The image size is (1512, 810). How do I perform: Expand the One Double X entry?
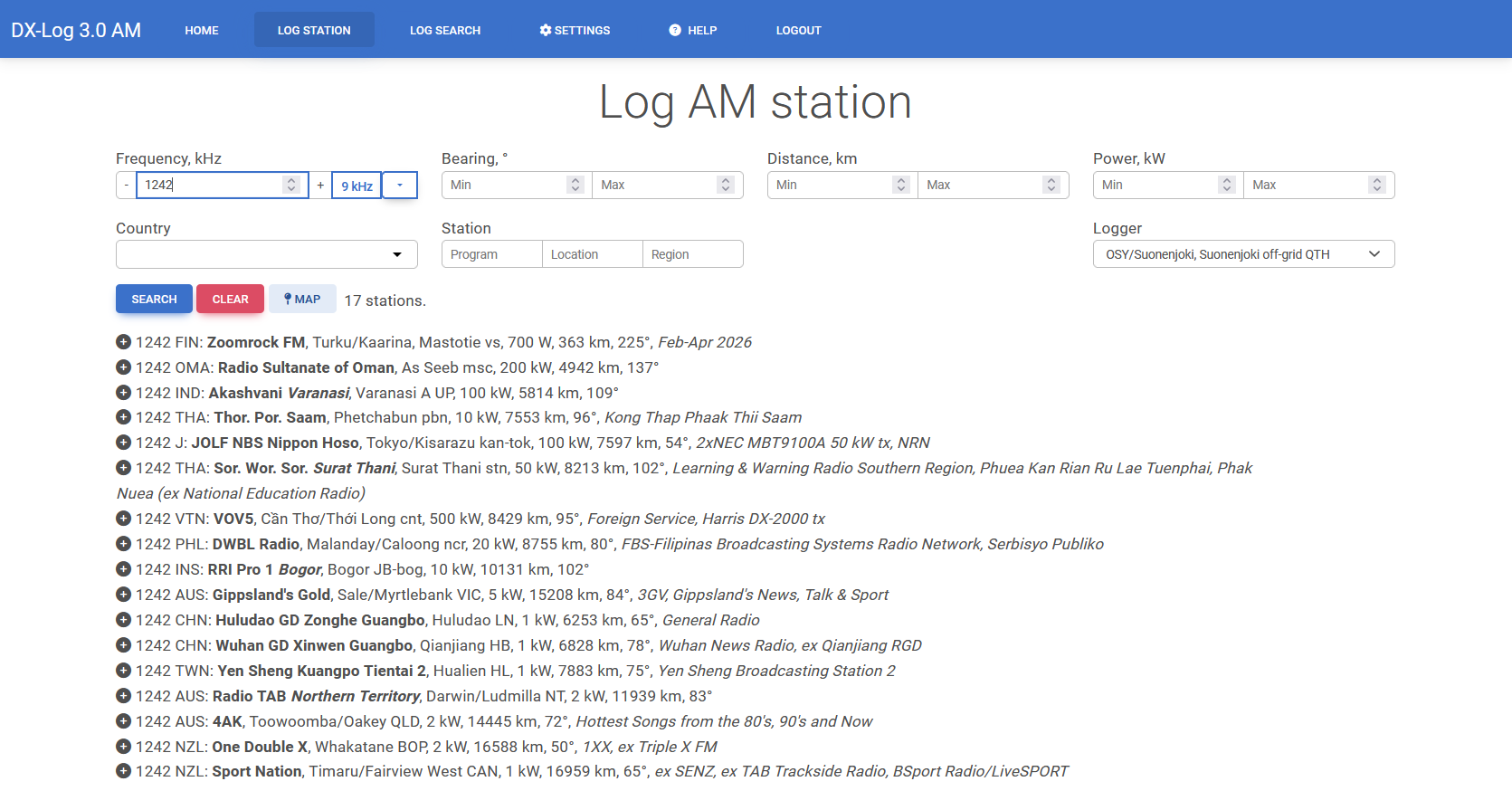click(124, 747)
